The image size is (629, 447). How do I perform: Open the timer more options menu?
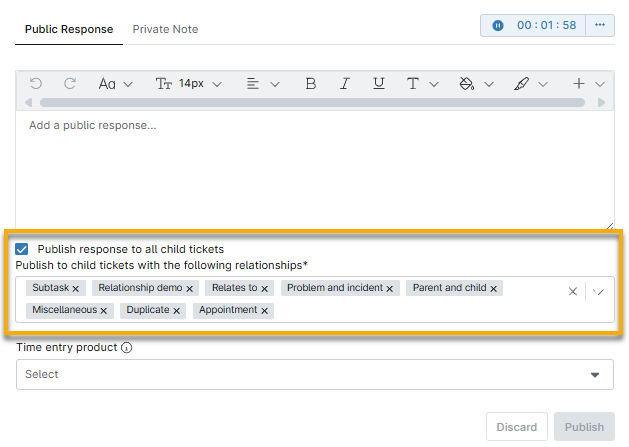pos(600,25)
